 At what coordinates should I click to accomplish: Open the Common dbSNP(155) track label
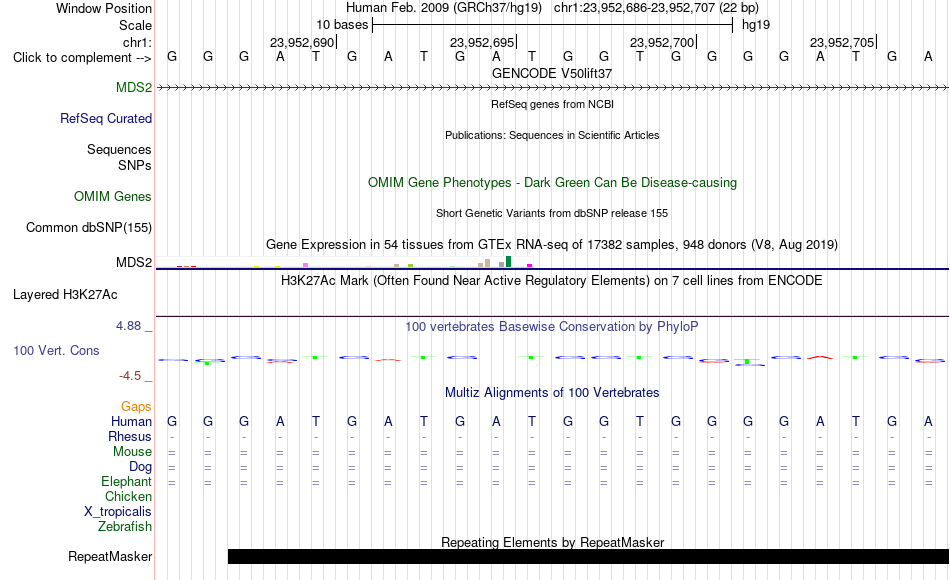(x=89, y=227)
